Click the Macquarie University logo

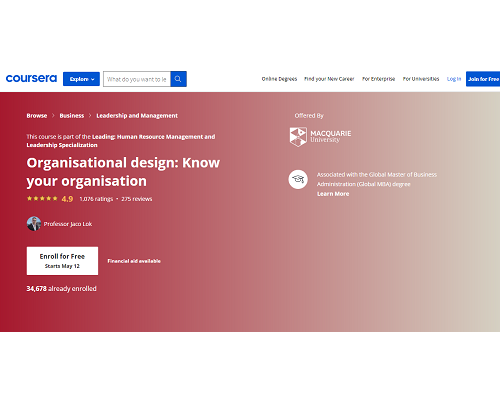coord(320,137)
